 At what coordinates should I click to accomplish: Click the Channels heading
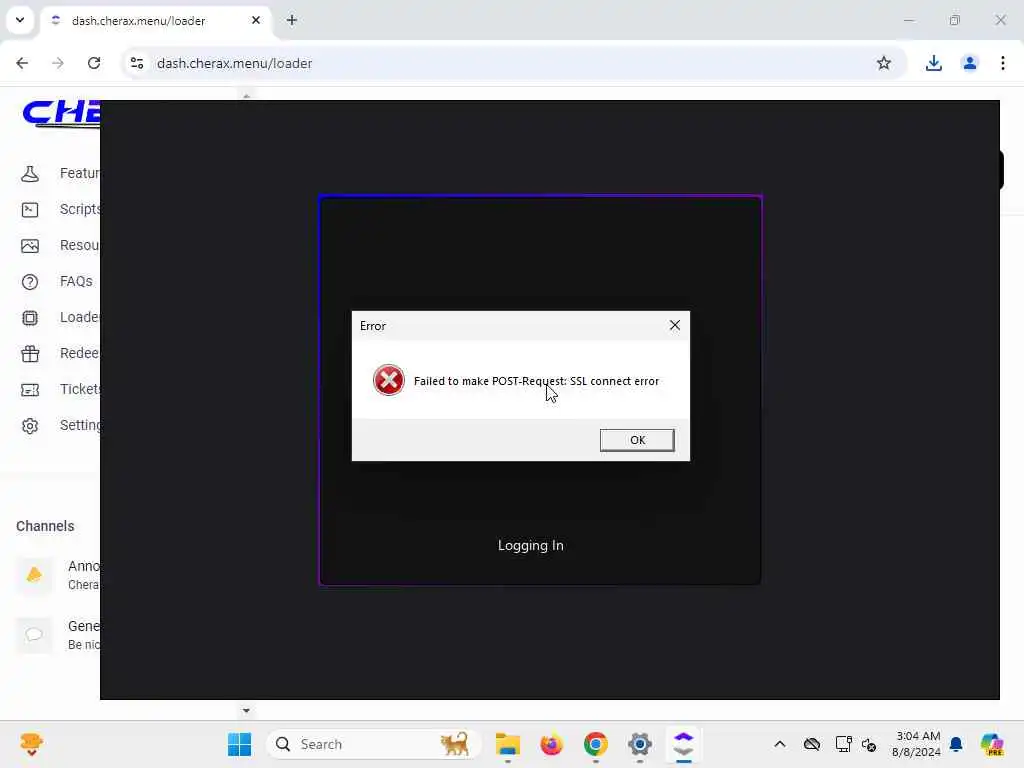(45, 526)
